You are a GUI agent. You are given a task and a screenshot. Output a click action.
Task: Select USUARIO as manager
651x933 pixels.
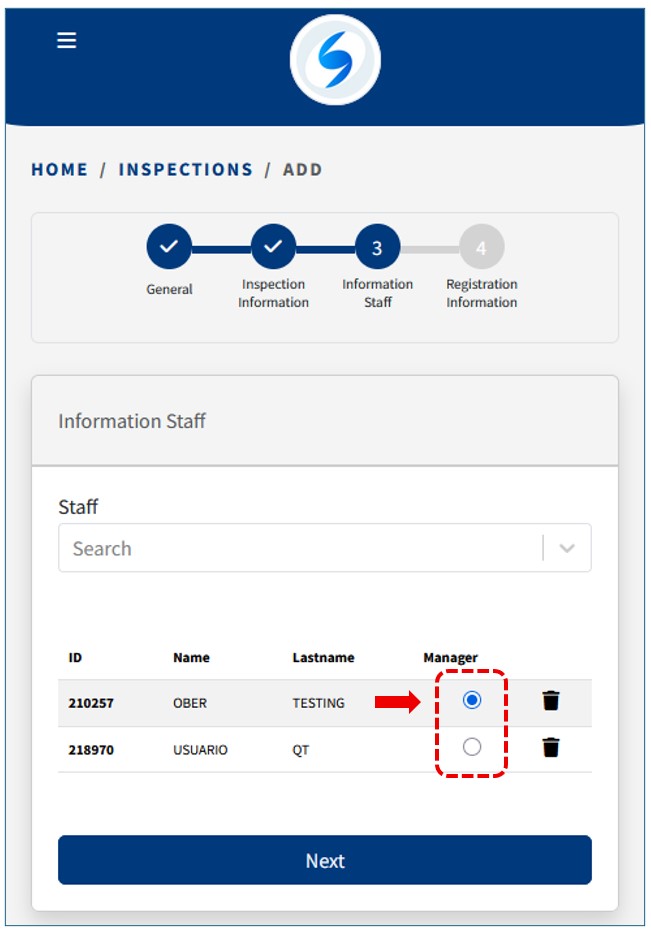click(x=472, y=747)
